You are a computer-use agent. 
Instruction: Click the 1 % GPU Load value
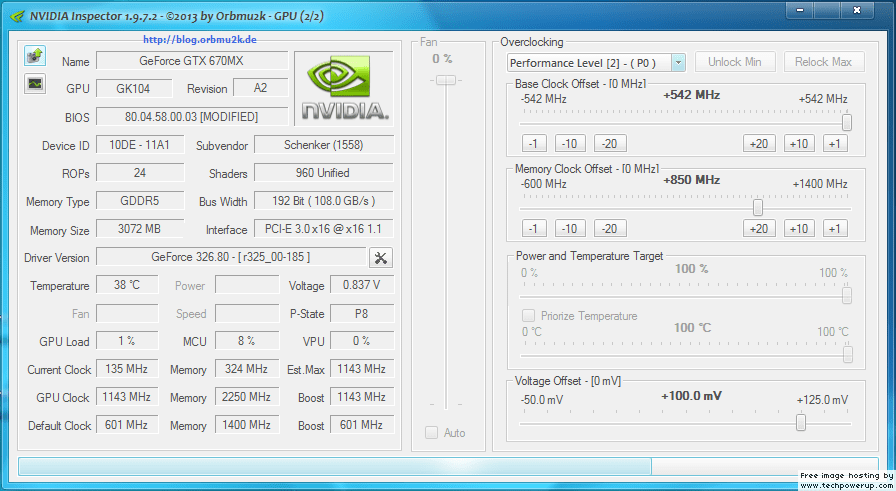[127, 341]
